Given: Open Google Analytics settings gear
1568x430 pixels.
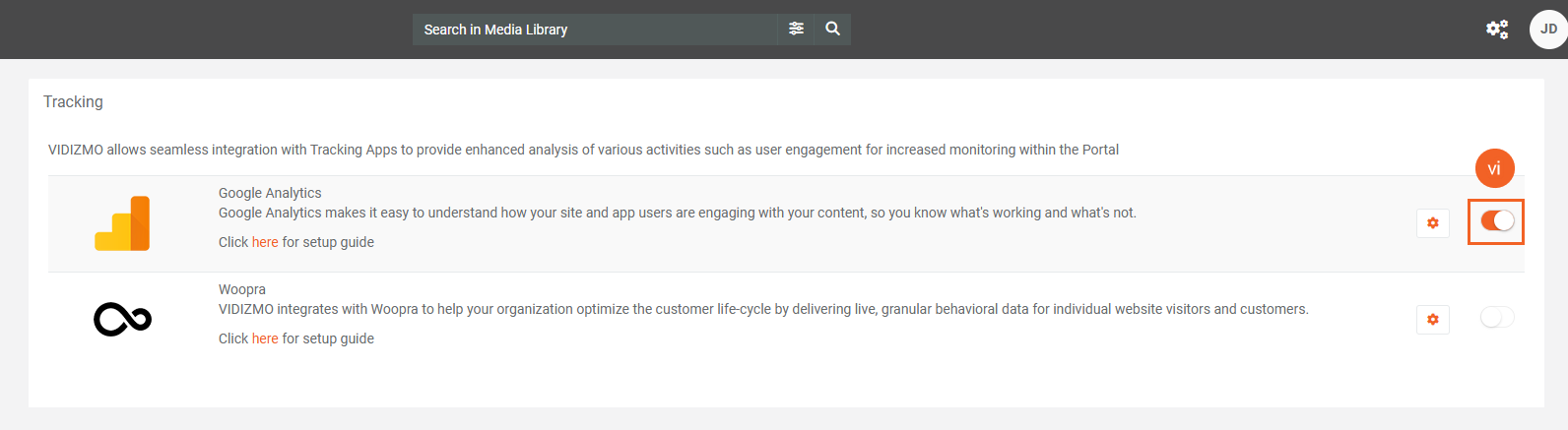Looking at the screenshot, I should coord(1433,223).
